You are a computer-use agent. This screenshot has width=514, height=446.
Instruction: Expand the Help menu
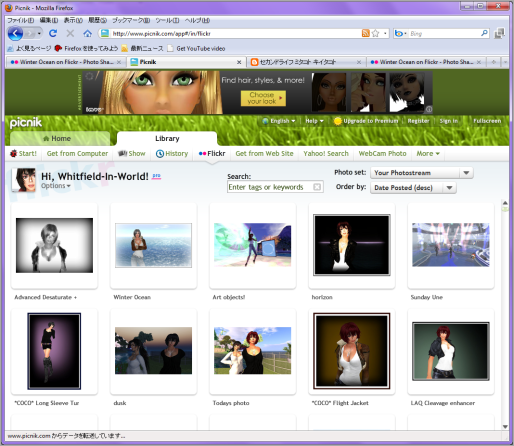pos(314,121)
